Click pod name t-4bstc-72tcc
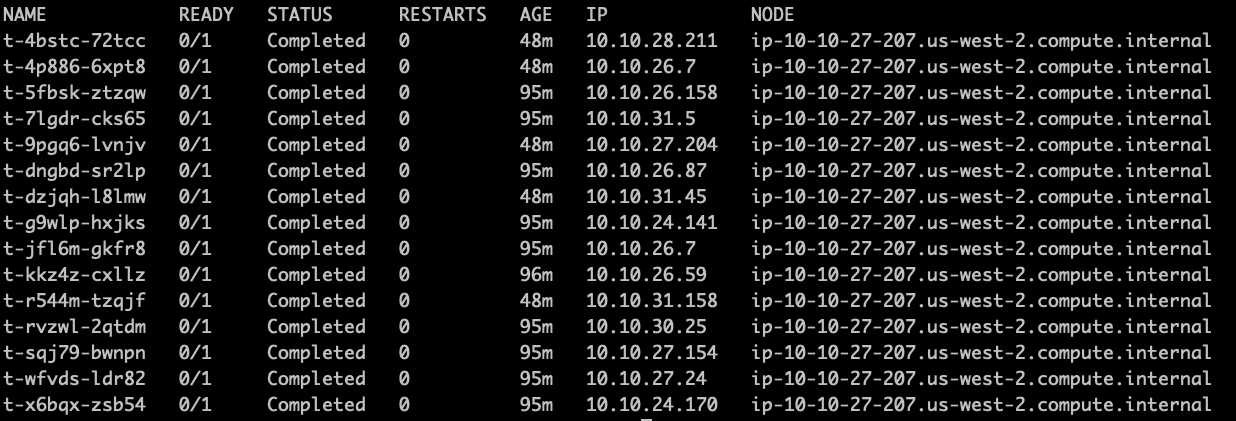The image size is (1236, 421). (x=75, y=41)
